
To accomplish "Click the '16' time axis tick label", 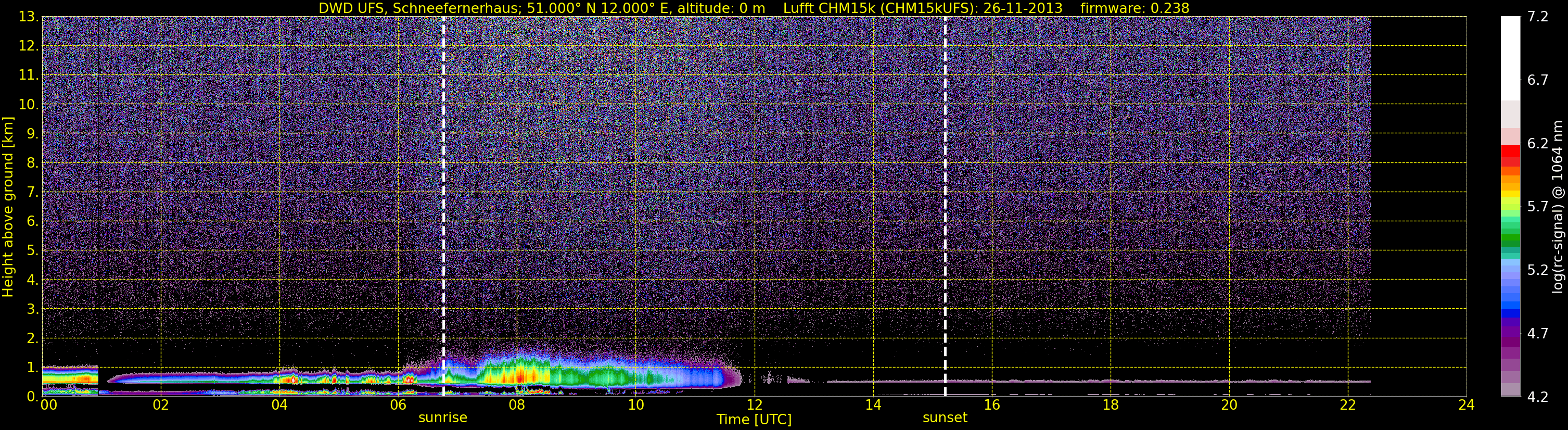I will pyautogui.click(x=991, y=405).
